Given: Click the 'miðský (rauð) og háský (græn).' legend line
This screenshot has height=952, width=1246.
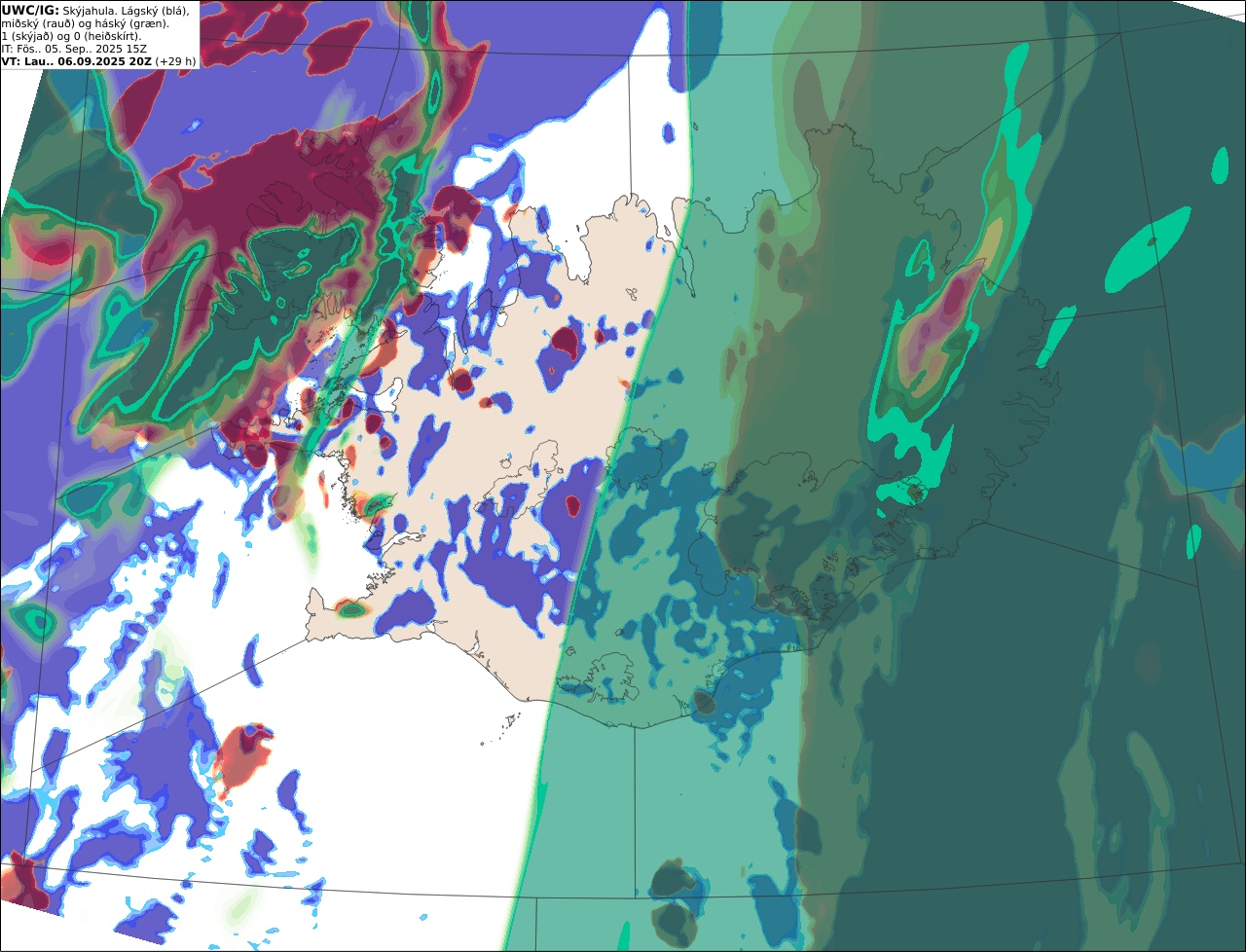Looking at the screenshot, I should [x=85, y=23].
